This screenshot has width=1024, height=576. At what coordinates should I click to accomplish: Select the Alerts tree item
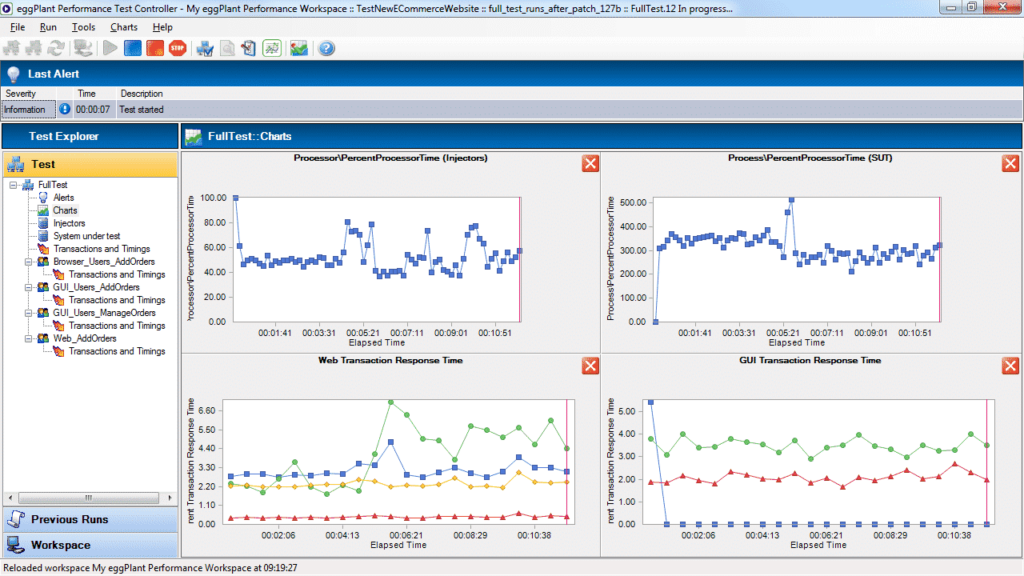[63, 197]
